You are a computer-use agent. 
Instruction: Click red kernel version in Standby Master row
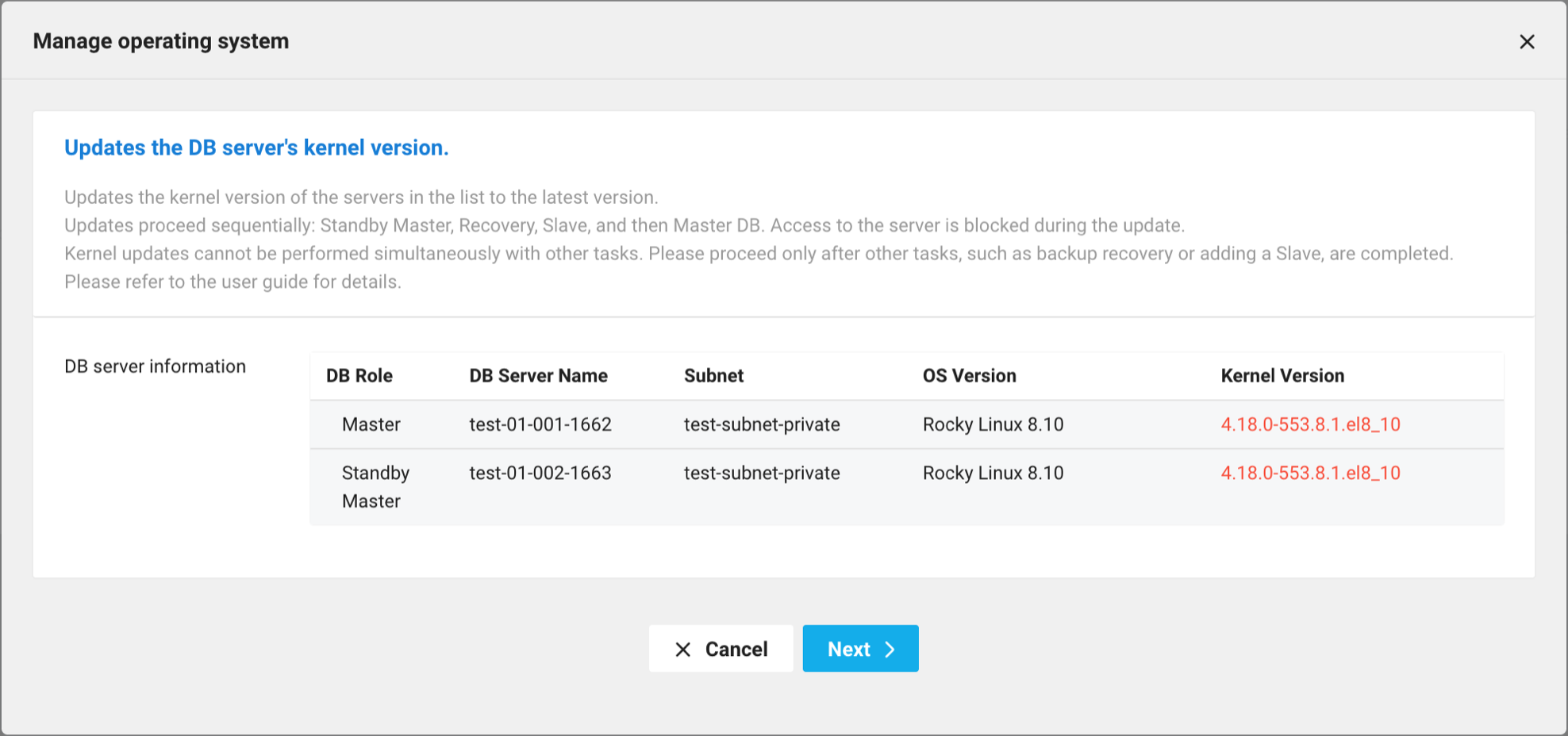coord(1310,473)
